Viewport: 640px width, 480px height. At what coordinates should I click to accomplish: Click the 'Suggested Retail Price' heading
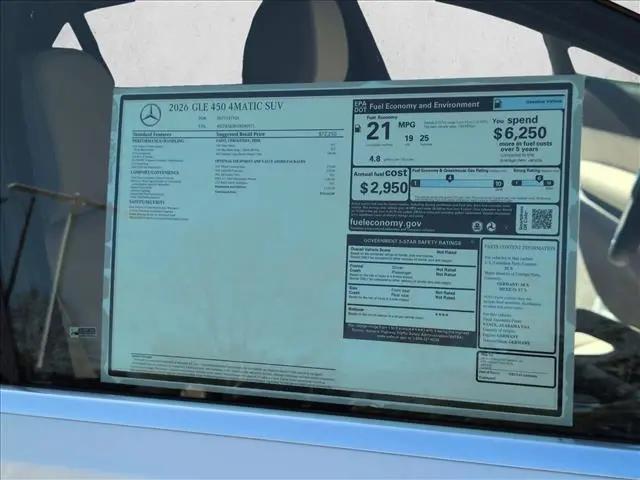(240, 134)
